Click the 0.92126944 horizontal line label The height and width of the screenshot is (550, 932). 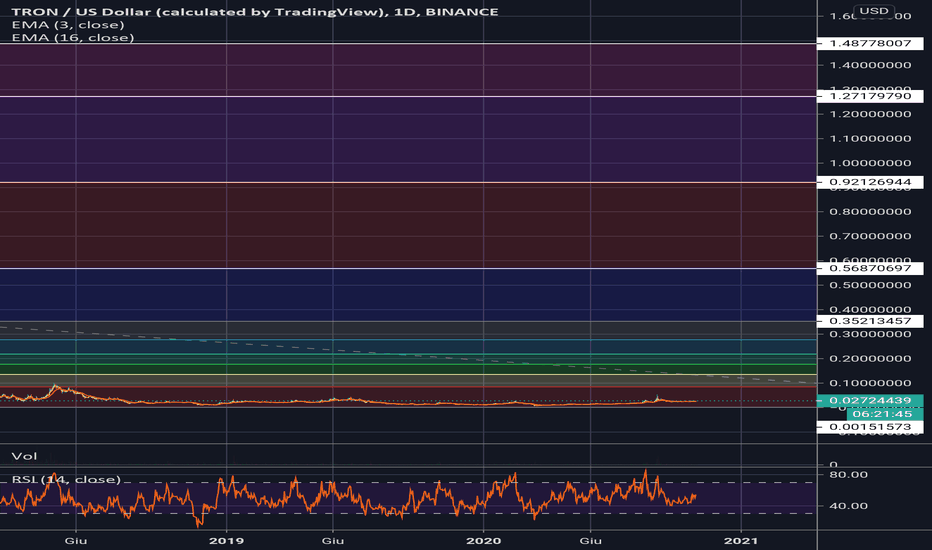(870, 182)
